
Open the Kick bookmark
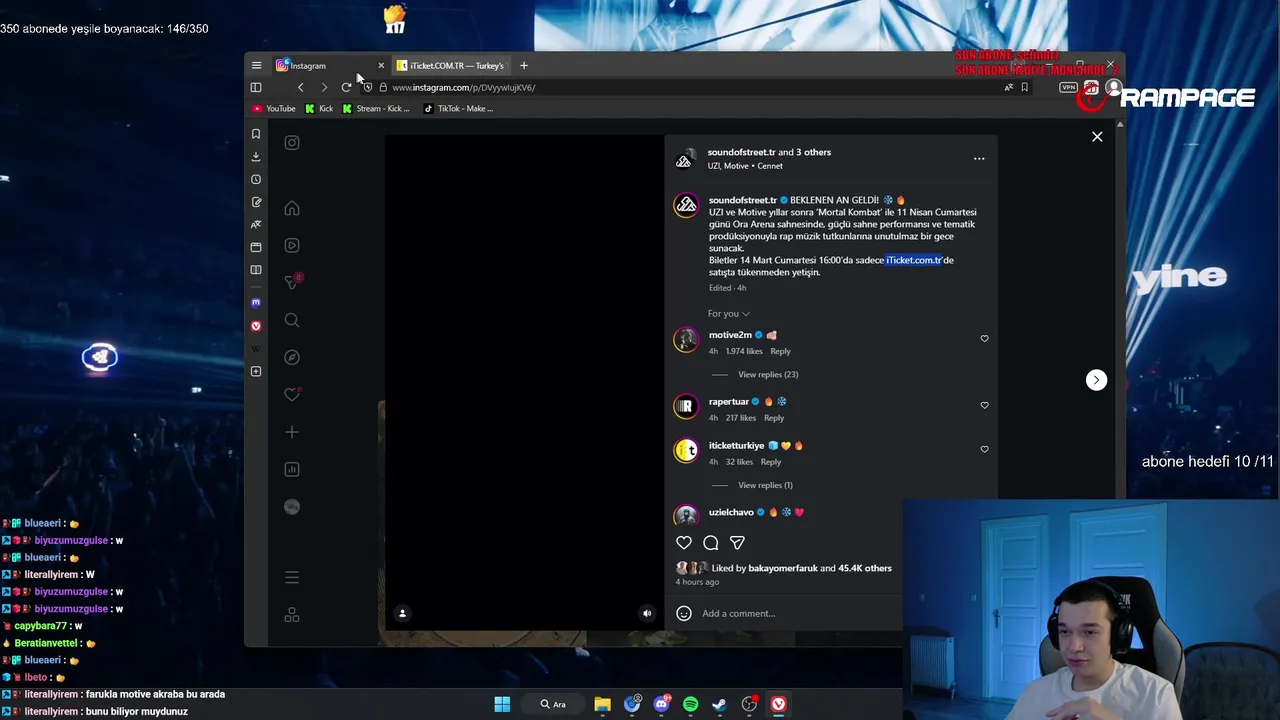point(319,108)
